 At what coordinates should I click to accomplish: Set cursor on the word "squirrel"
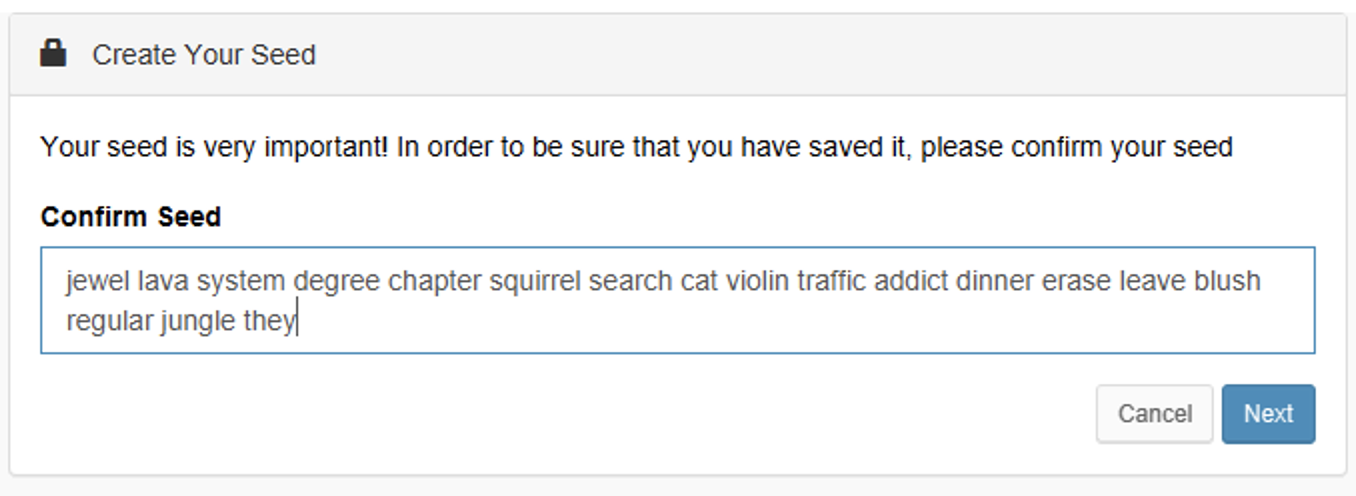(534, 281)
